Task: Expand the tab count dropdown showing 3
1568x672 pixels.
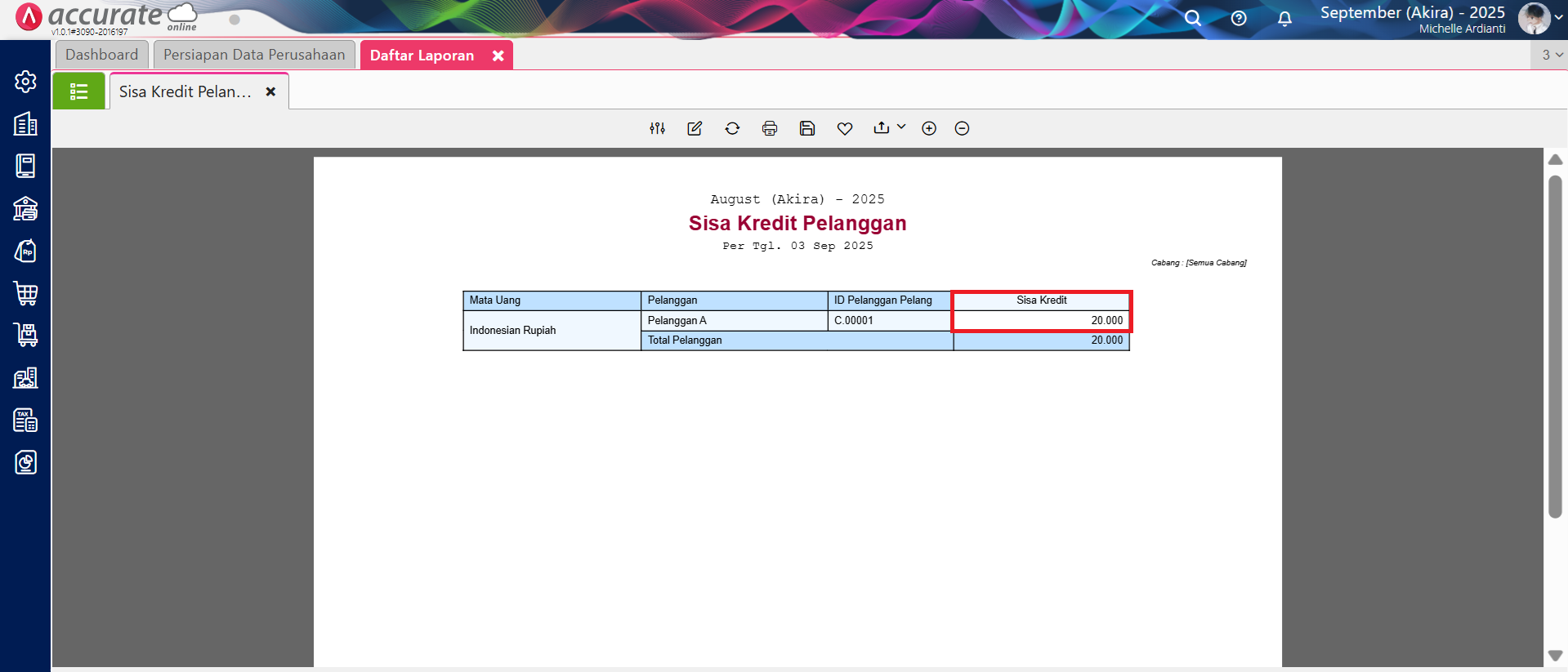Action: pos(1552,55)
